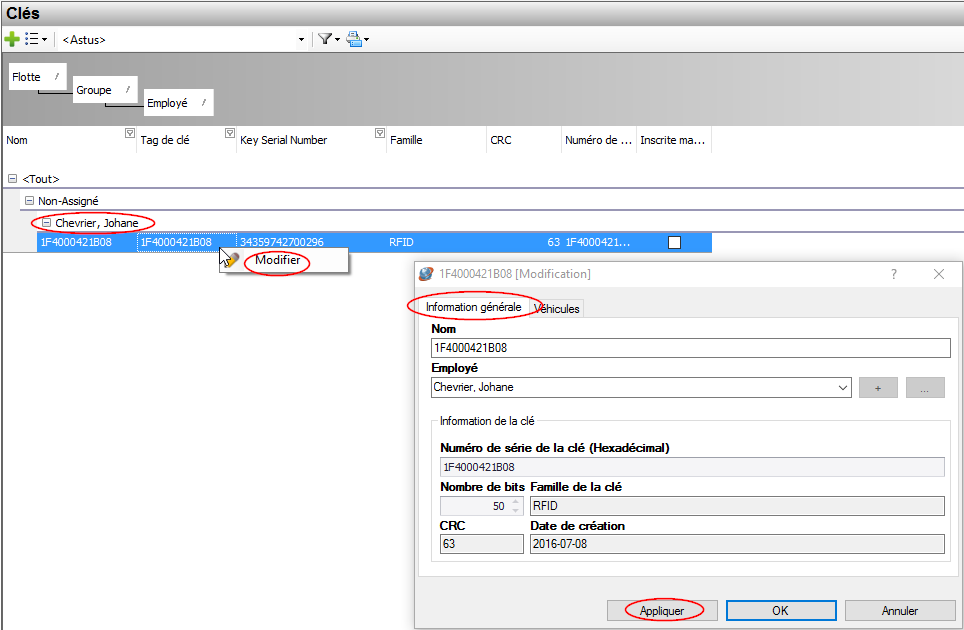
Task: Toggle the Inscrite ma... checkbox in selected row
Action: (675, 242)
